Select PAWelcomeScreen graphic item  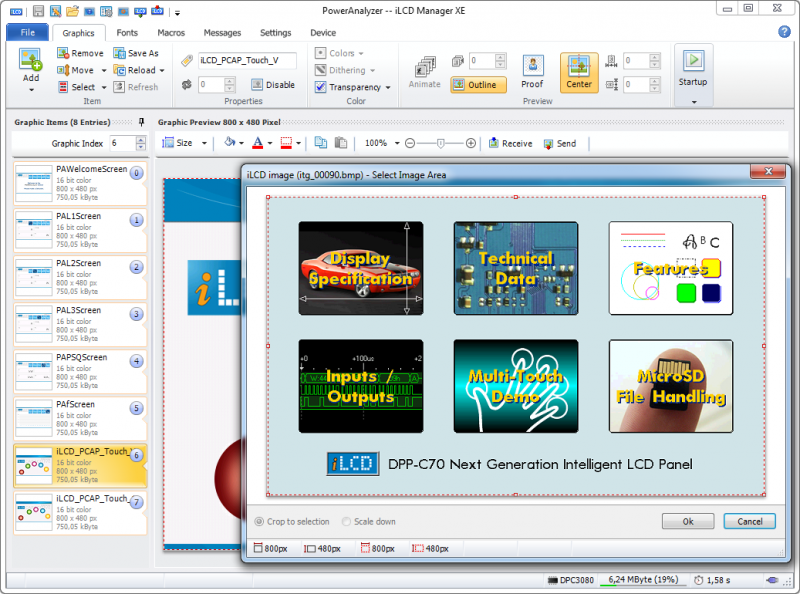[80, 183]
